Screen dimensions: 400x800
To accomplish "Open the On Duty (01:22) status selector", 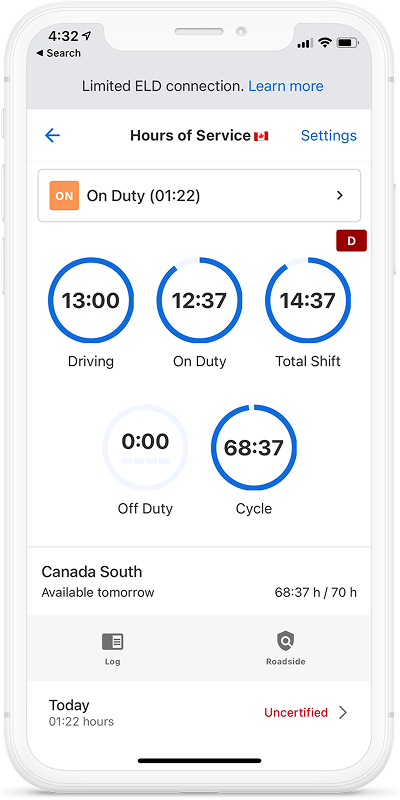I will pos(199,195).
